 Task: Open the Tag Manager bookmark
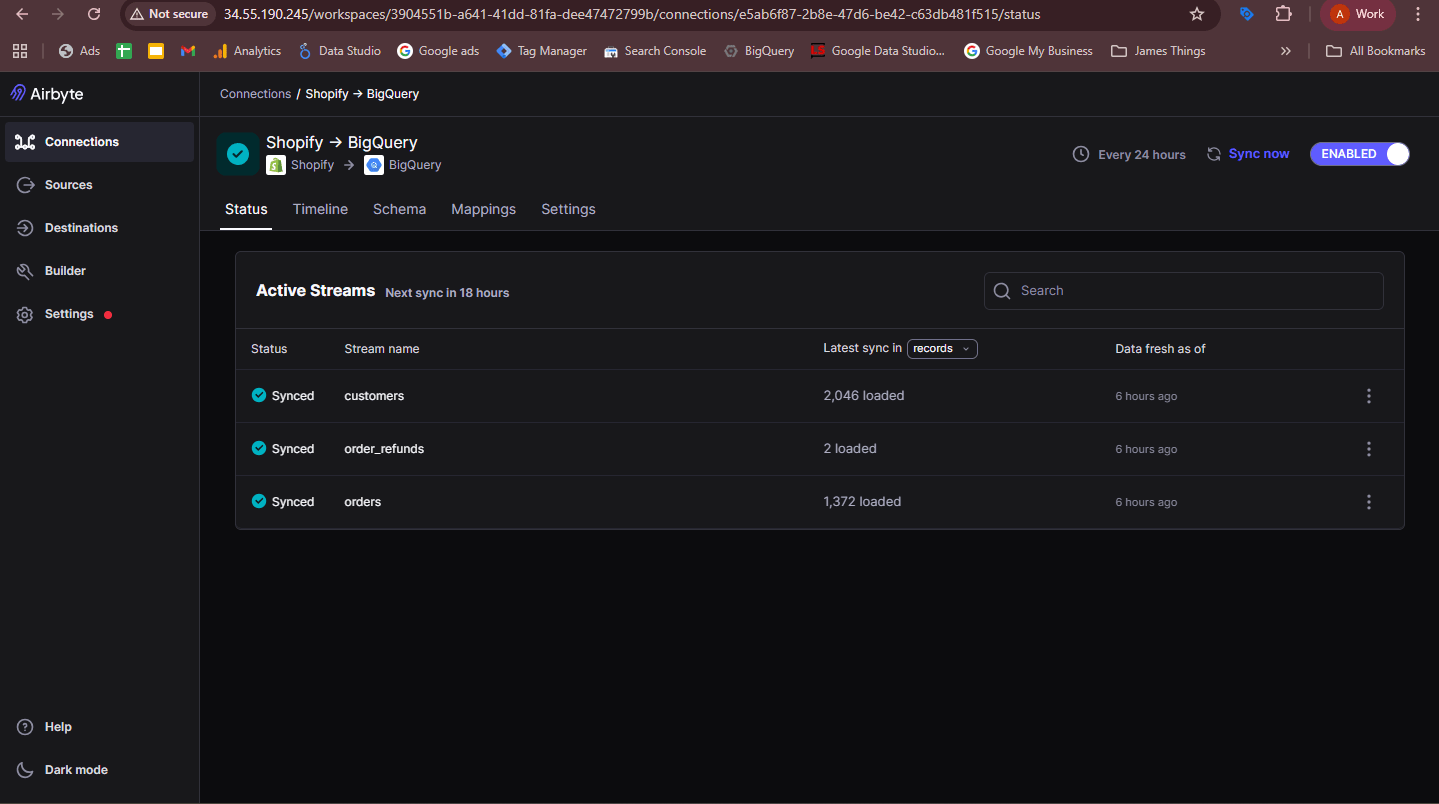pyautogui.click(x=541, y=51)
